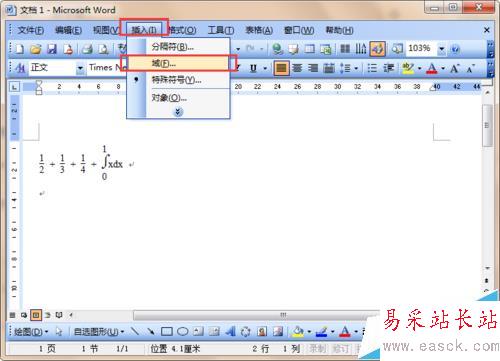The height and width of the screenshot is (361, 500).
Task: Insert Clip Art from Drawing toolbar
Action: click(x=262, y=331)
